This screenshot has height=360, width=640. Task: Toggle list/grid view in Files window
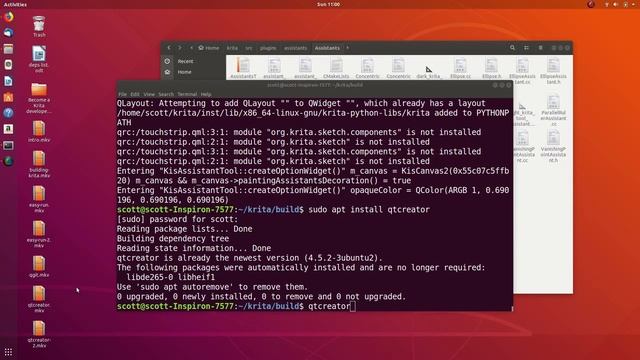click(526, 48)
